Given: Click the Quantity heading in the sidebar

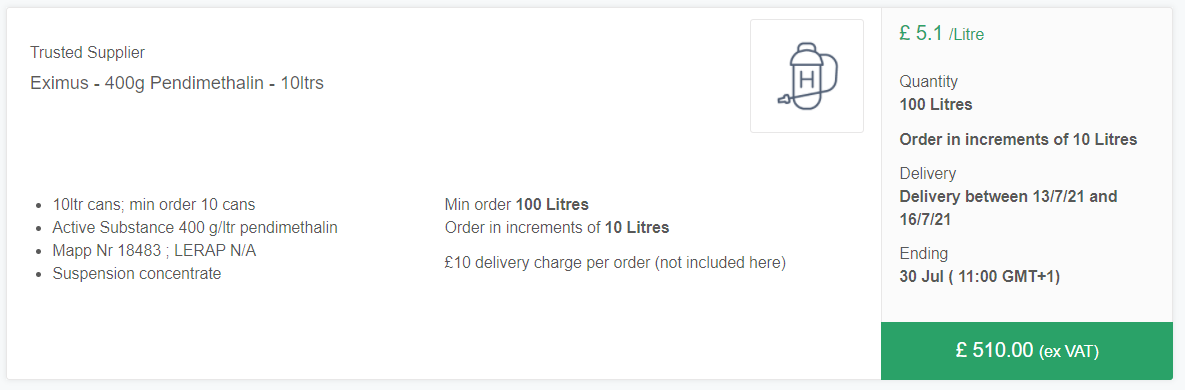Looking at the screenshot, I should [x=929, y=81].
